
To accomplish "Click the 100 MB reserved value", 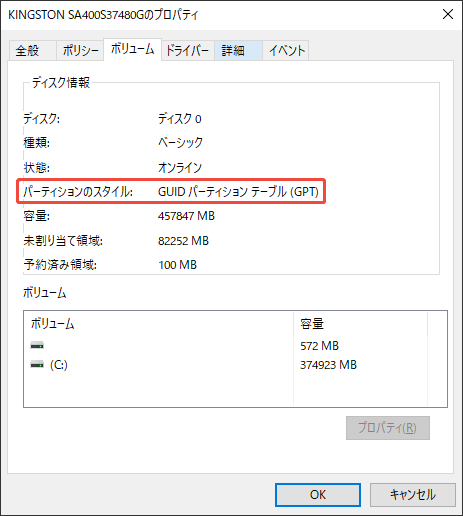I will (x=178, y=265).
